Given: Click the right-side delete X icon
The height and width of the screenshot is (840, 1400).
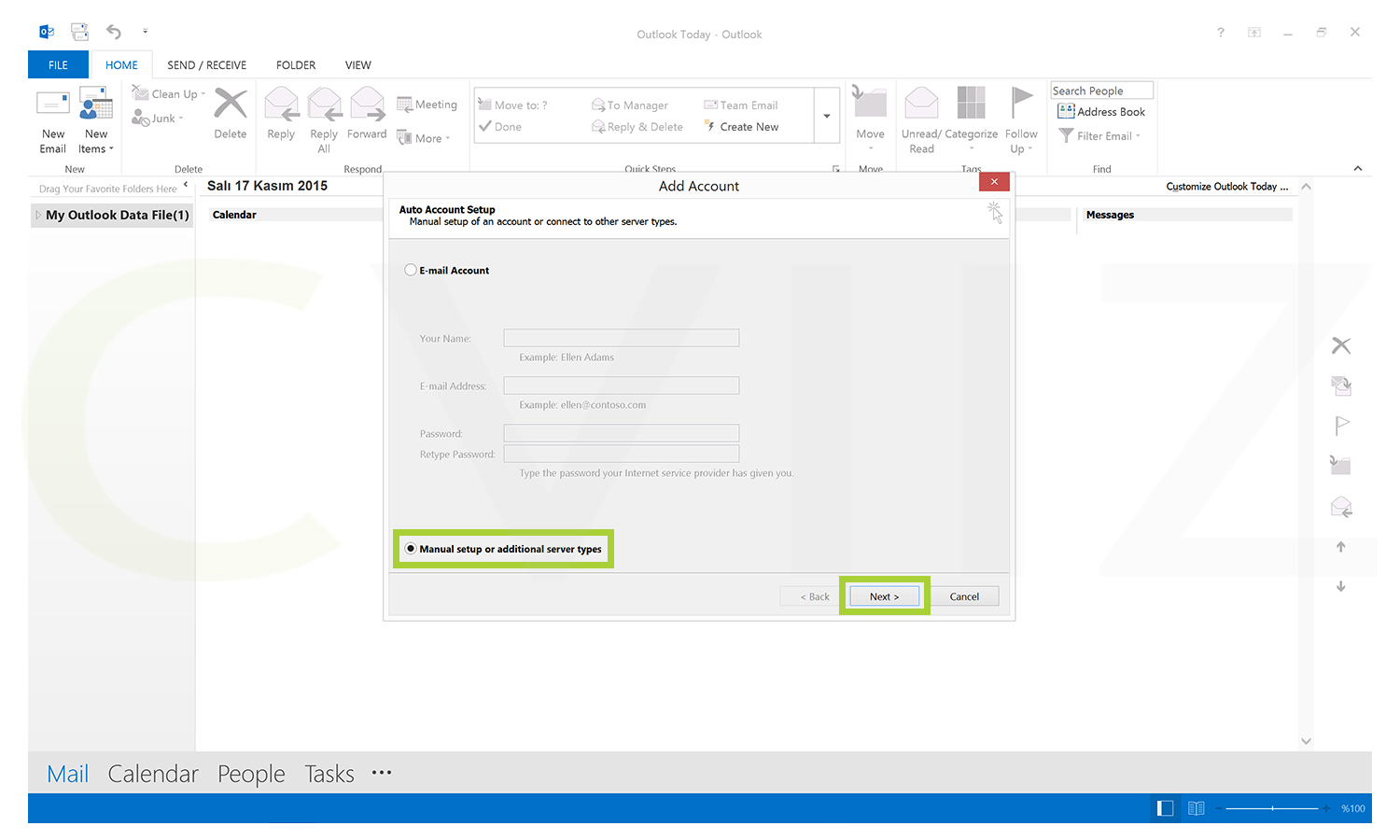Looking at the screenshot, I should click(1341, 345).
